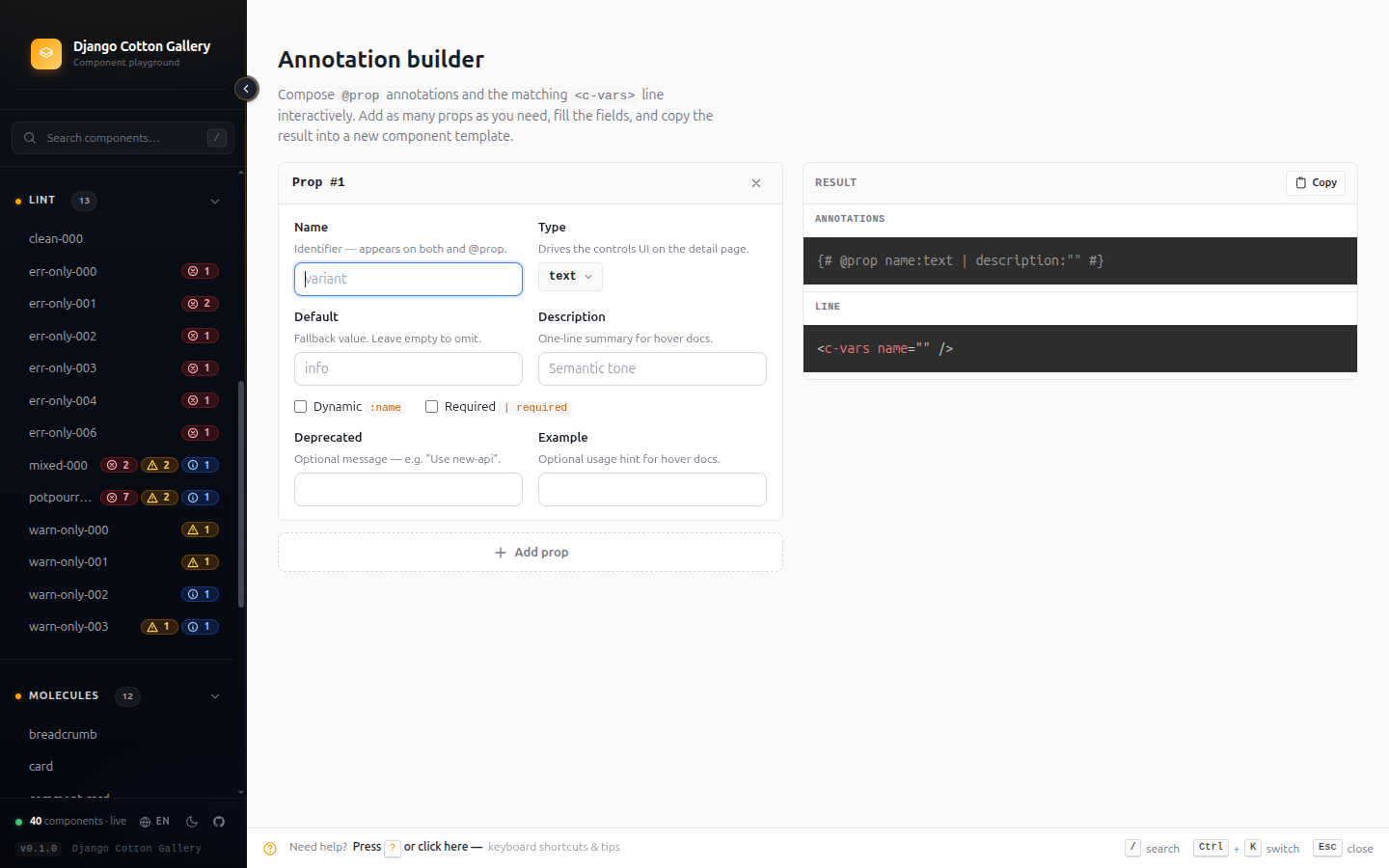The image size is (1389, 868).
Task: Click the help question mark icon
Action: pyautogui.click(x=270, y=849)
